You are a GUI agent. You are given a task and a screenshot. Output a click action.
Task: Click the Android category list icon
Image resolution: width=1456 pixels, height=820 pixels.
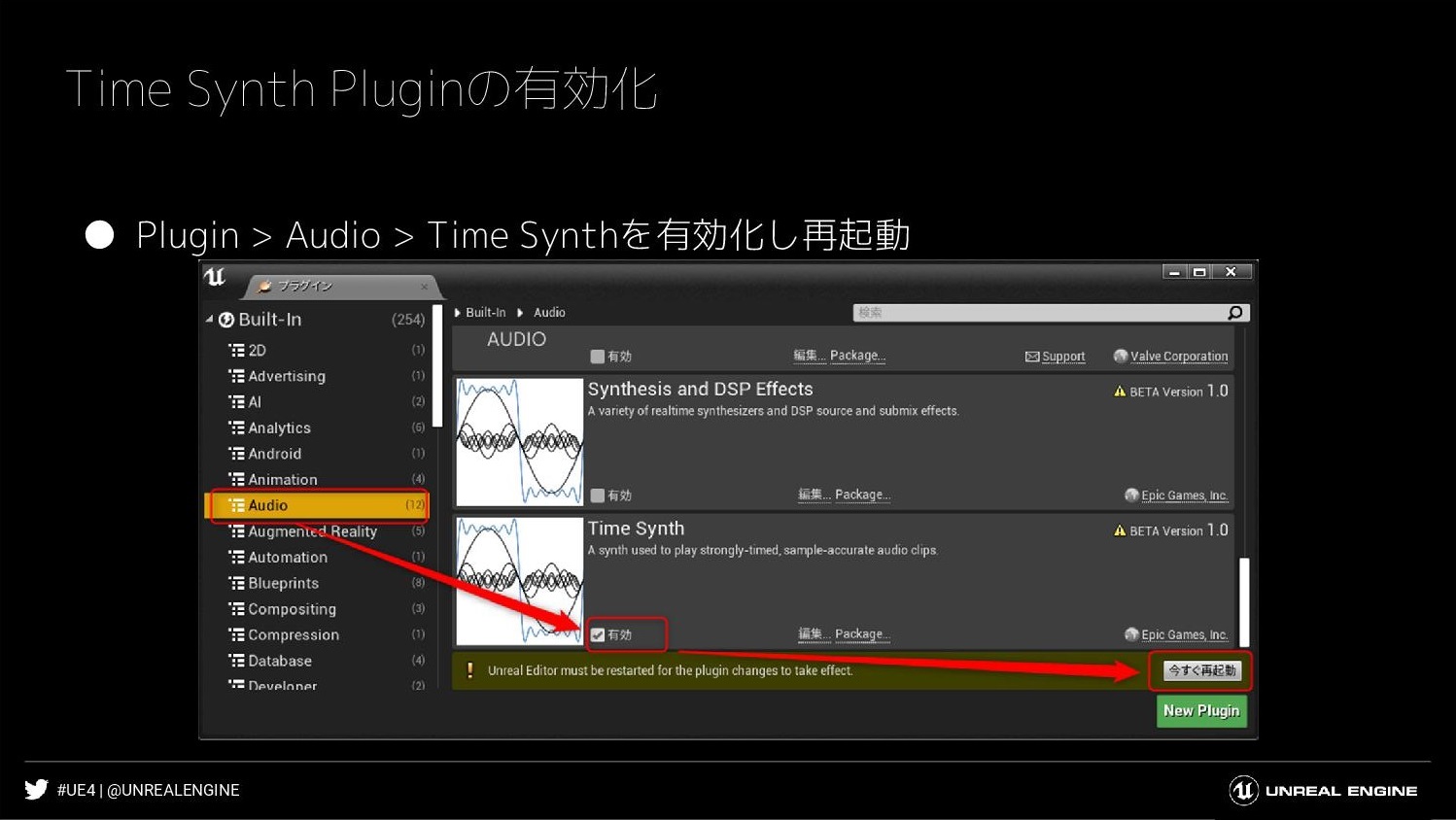pos(236,454)
